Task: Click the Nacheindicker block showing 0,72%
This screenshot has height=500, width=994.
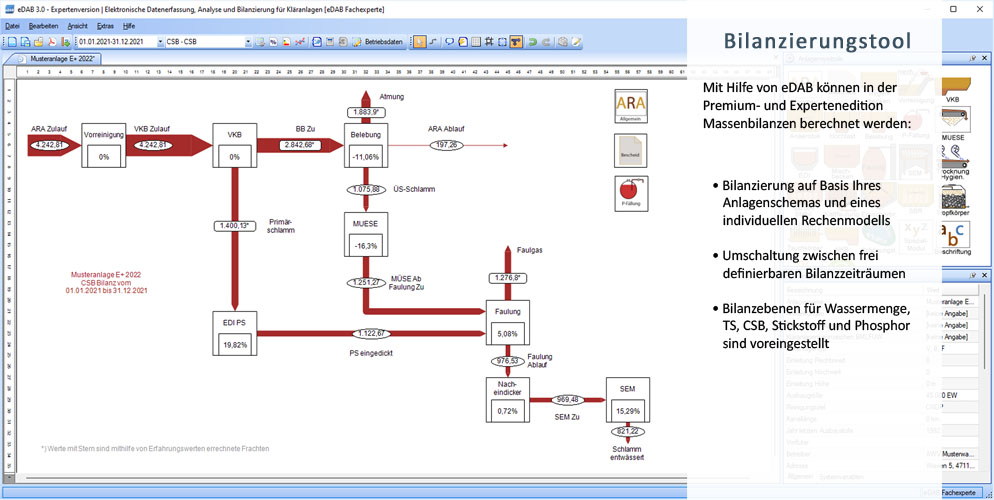Action: coord(507,399)
